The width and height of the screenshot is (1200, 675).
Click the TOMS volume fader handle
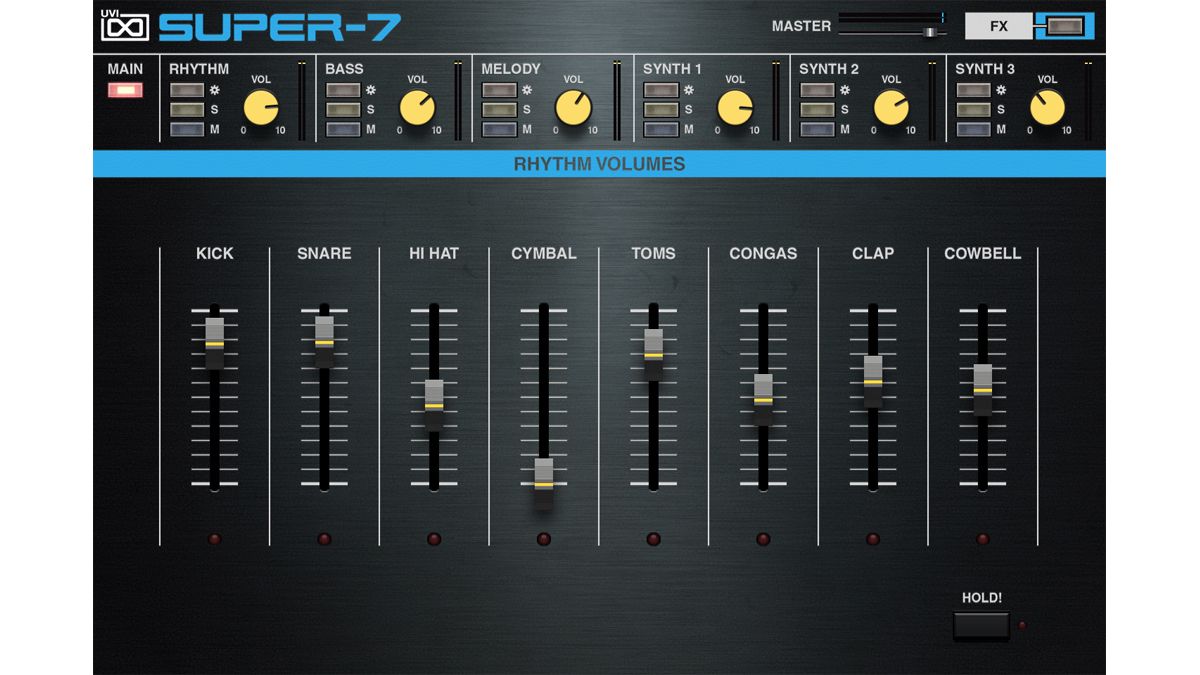[x=653, y=354]
